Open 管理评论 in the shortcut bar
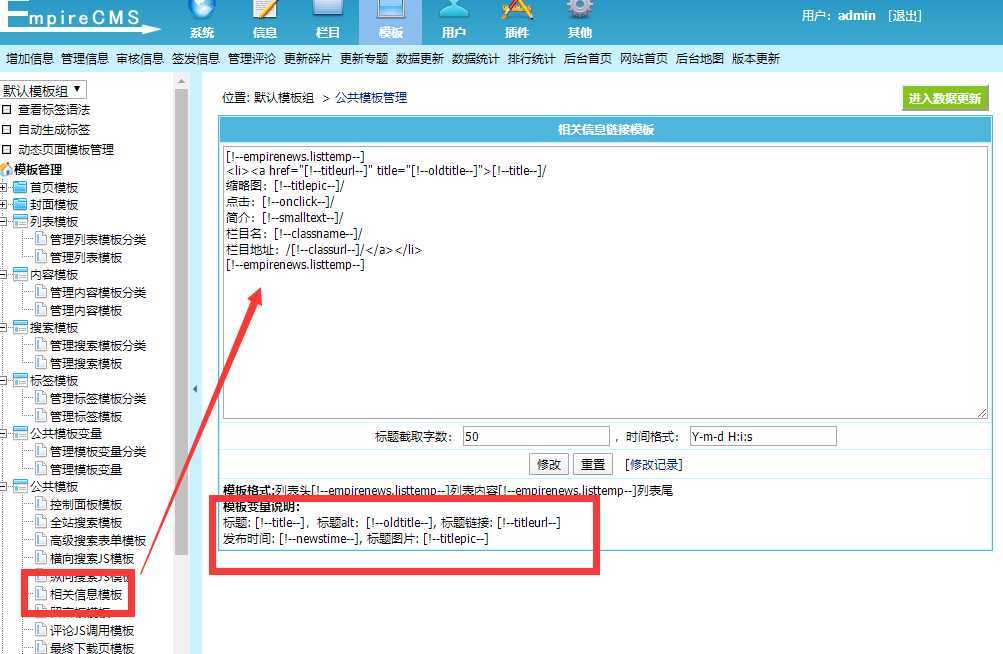The width and height of the screenshot is (1003, 654). coord(252,59)
